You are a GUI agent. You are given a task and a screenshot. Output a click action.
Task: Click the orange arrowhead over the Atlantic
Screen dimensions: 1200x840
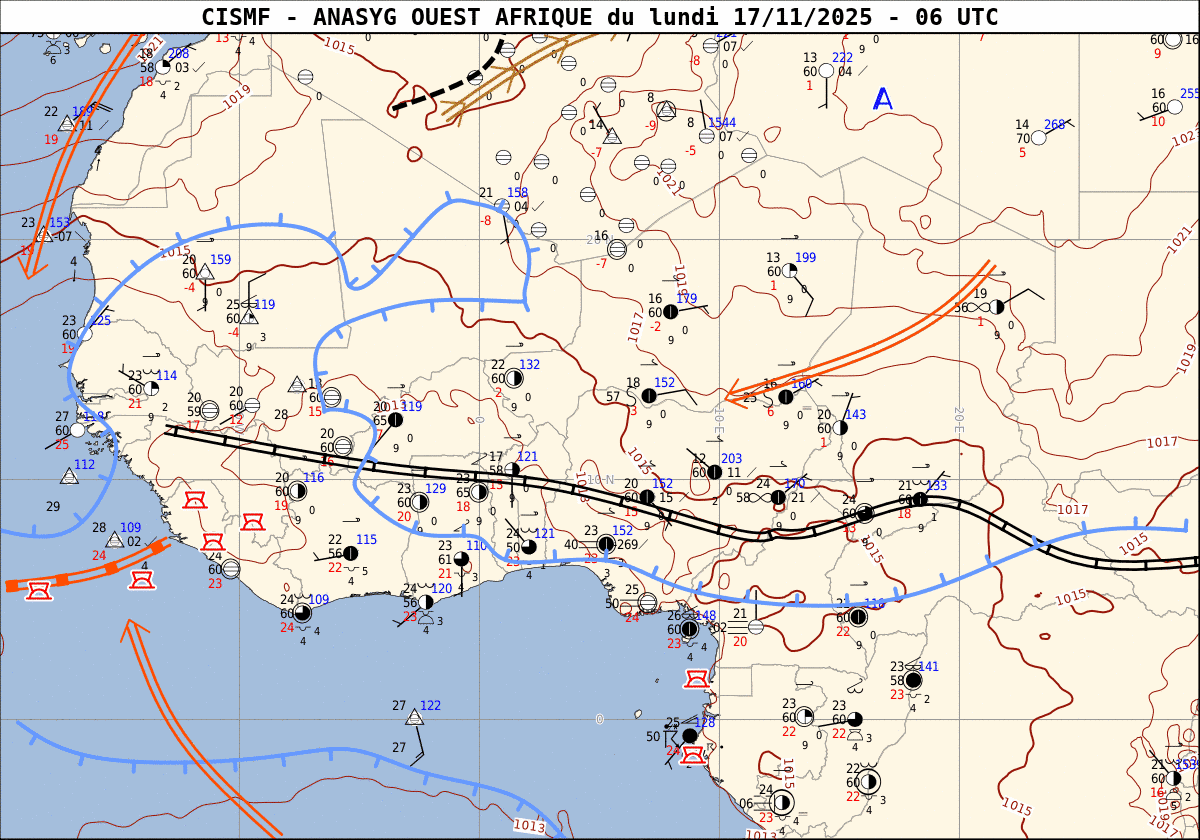(133, 629)
